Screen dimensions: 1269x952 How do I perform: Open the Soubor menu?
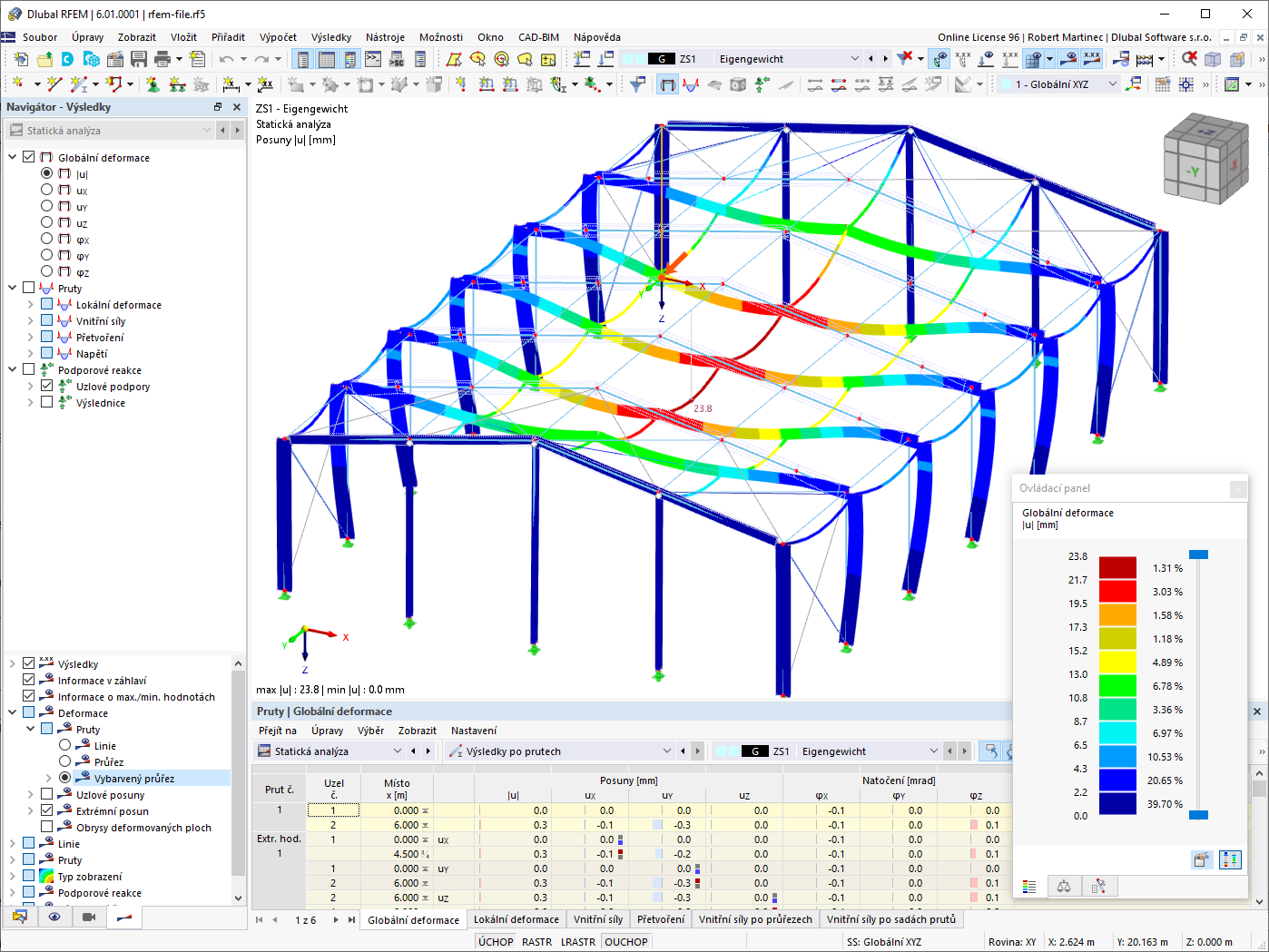pyautogui.click(x=40, y=37)
